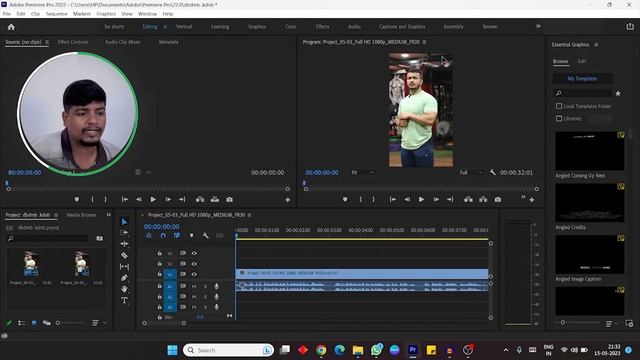Open the File menu
Viewport: 640px width, 360px height.
(7, 14)
